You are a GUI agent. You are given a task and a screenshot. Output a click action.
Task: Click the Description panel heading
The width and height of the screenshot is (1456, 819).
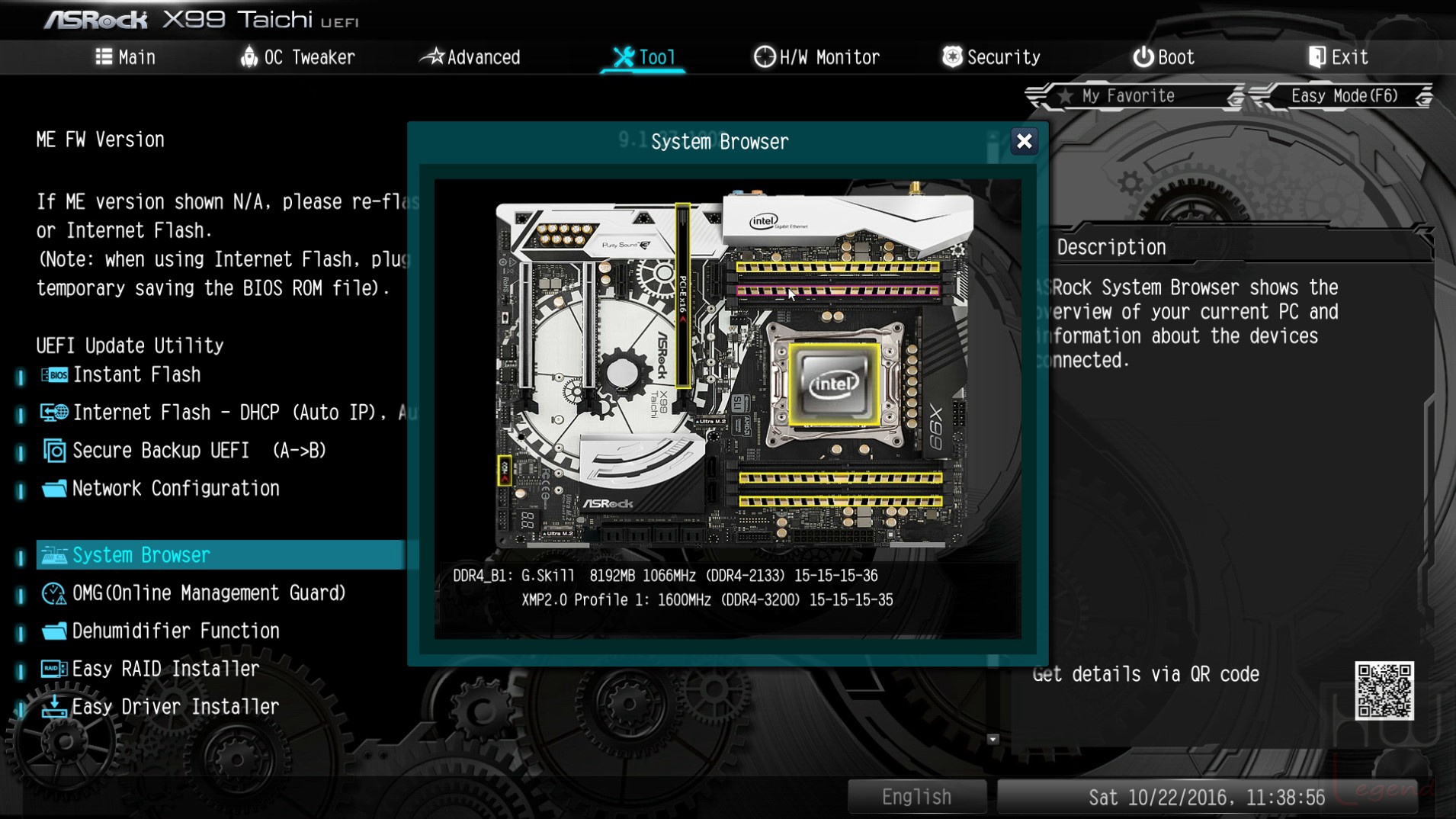[1111, 247]
